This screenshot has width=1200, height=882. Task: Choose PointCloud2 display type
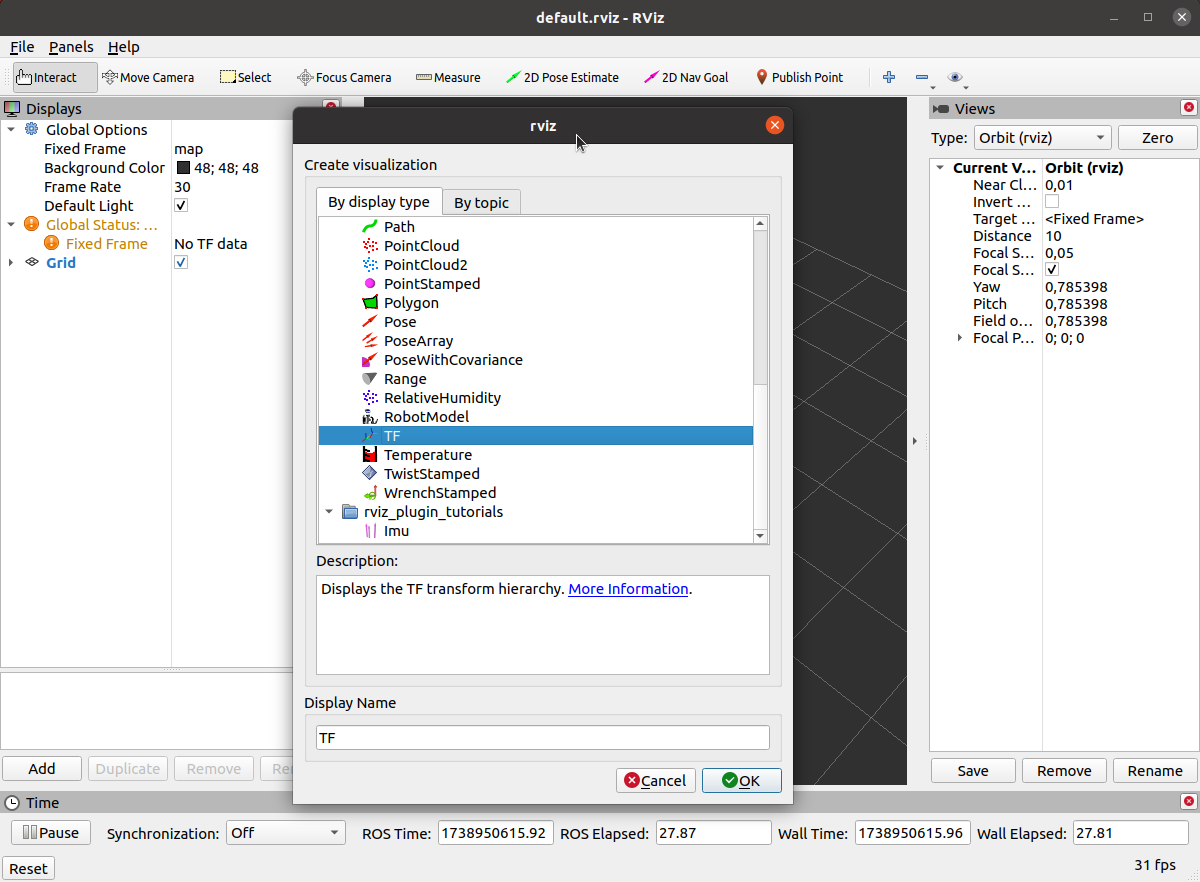[425, 265]
